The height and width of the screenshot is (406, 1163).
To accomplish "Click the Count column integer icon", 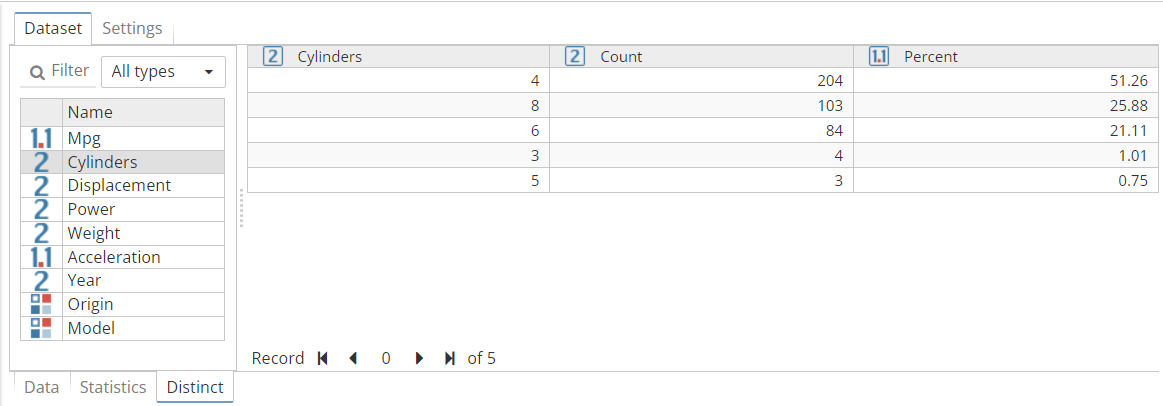I will (575, 57).
